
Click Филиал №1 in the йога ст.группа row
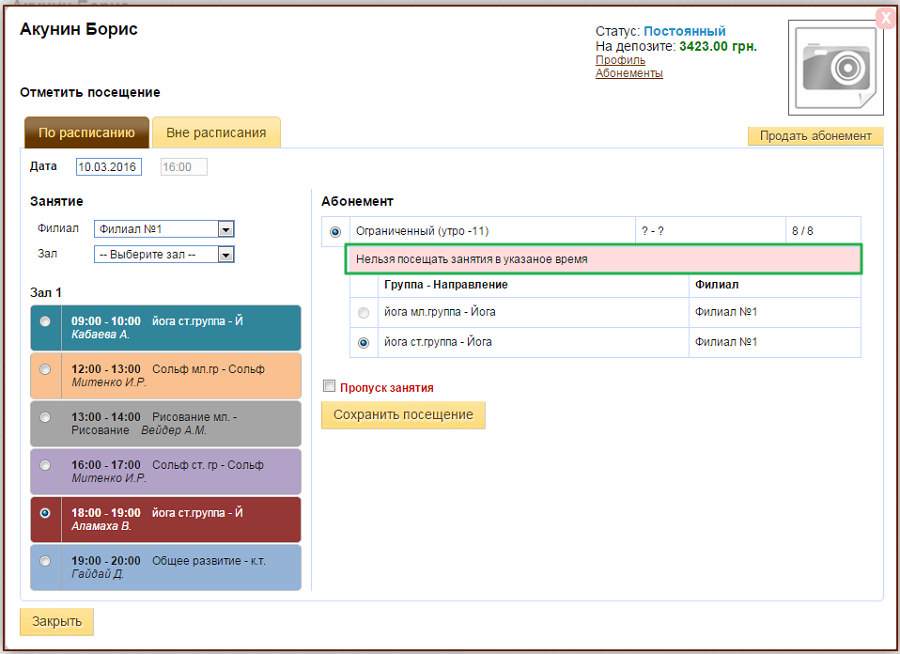[x=726, y=342]
